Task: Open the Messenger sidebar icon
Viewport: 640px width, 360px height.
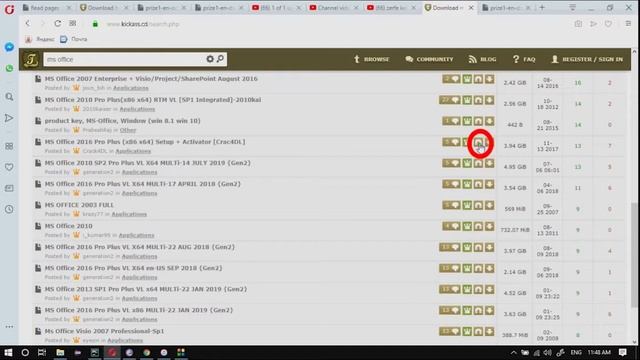Action: 9,47
